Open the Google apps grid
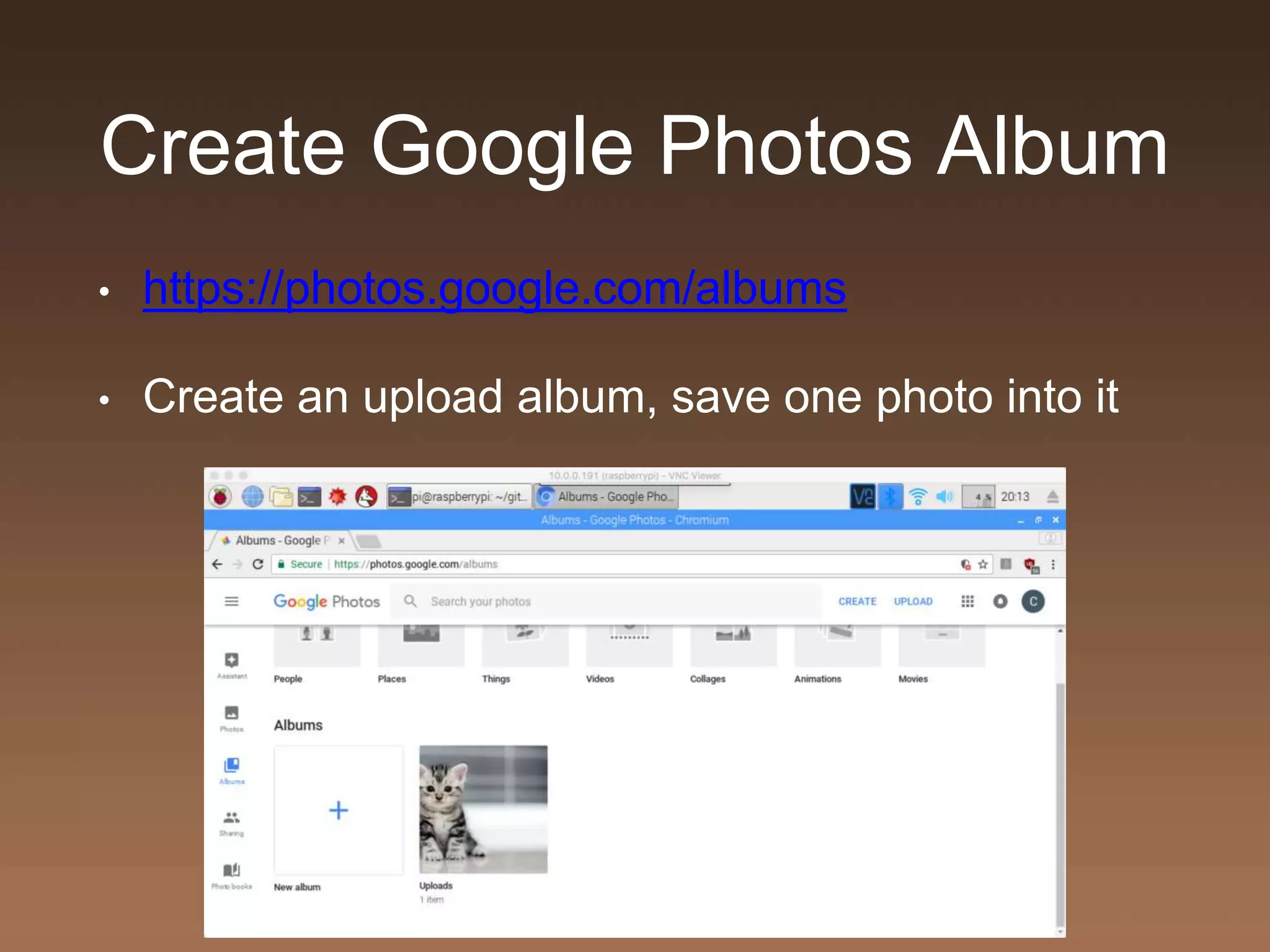The width and height of the screenshot is (1270, 952). click(x=967, y=601)
